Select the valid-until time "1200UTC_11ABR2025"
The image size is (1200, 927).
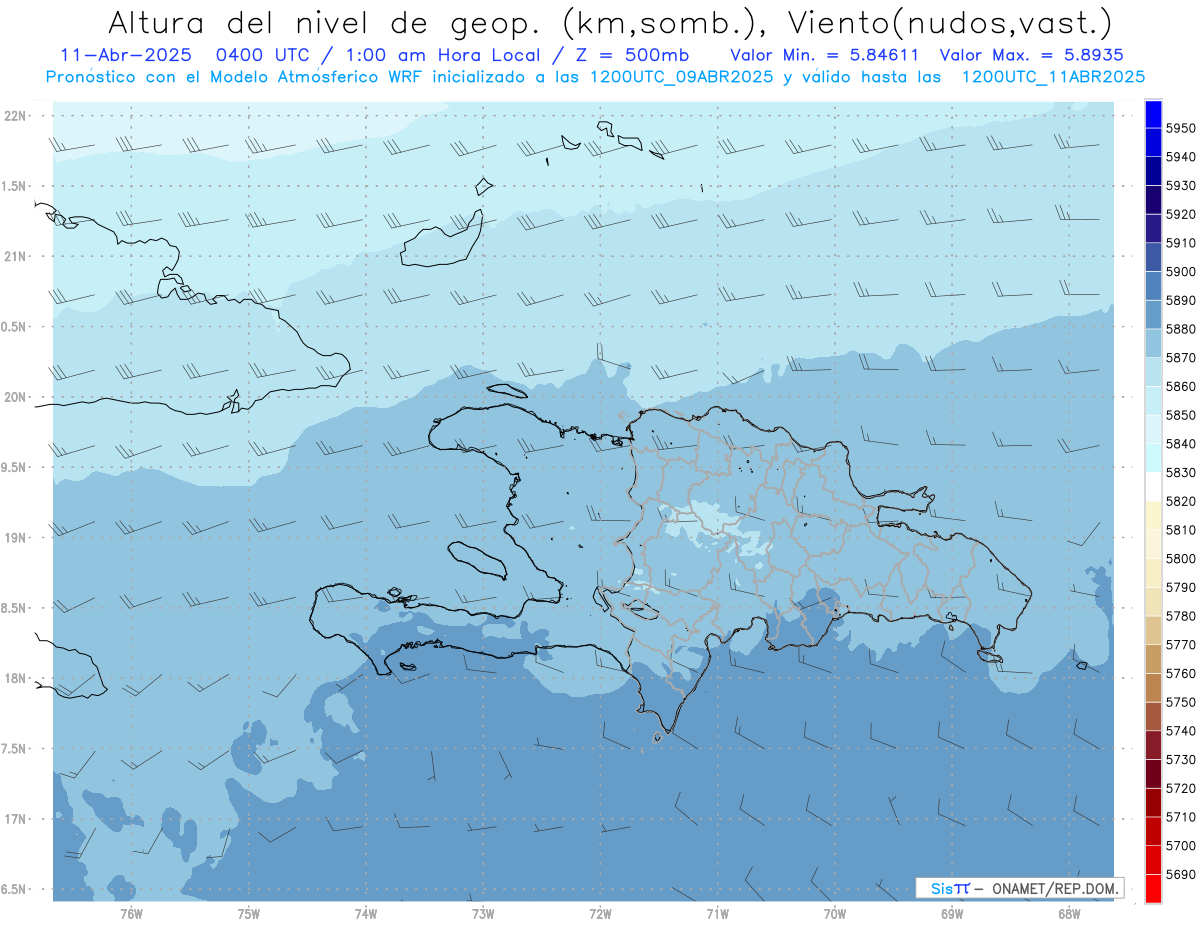pos(1053,77)
